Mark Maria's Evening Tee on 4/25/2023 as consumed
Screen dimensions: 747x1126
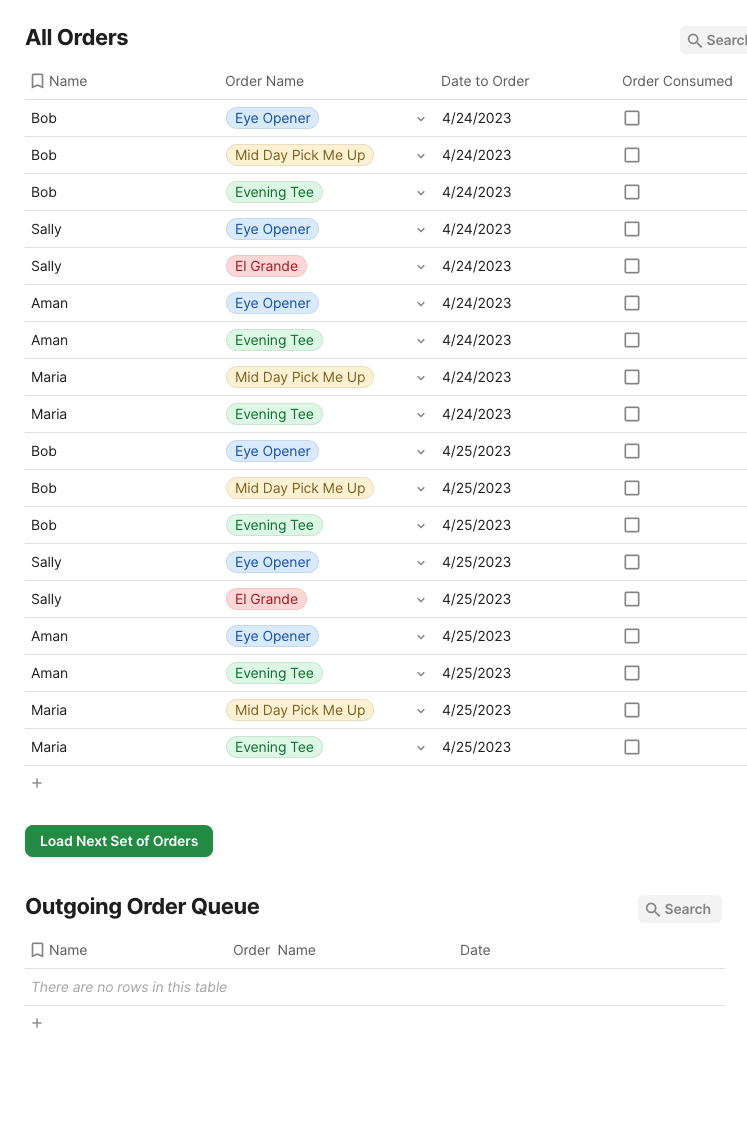coord(632,747)
